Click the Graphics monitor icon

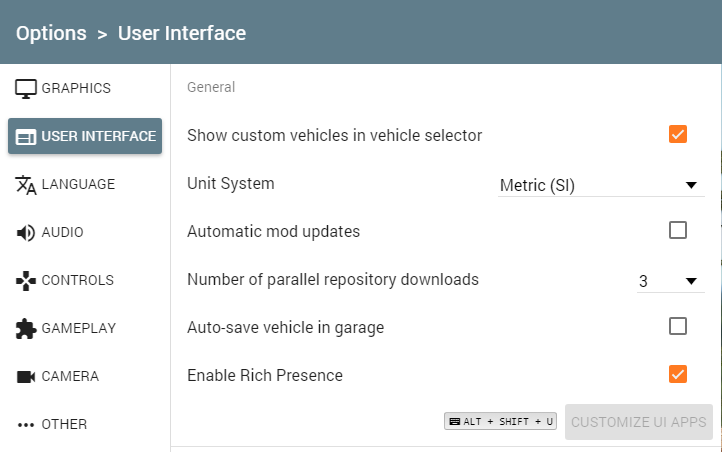click(26, 88)
